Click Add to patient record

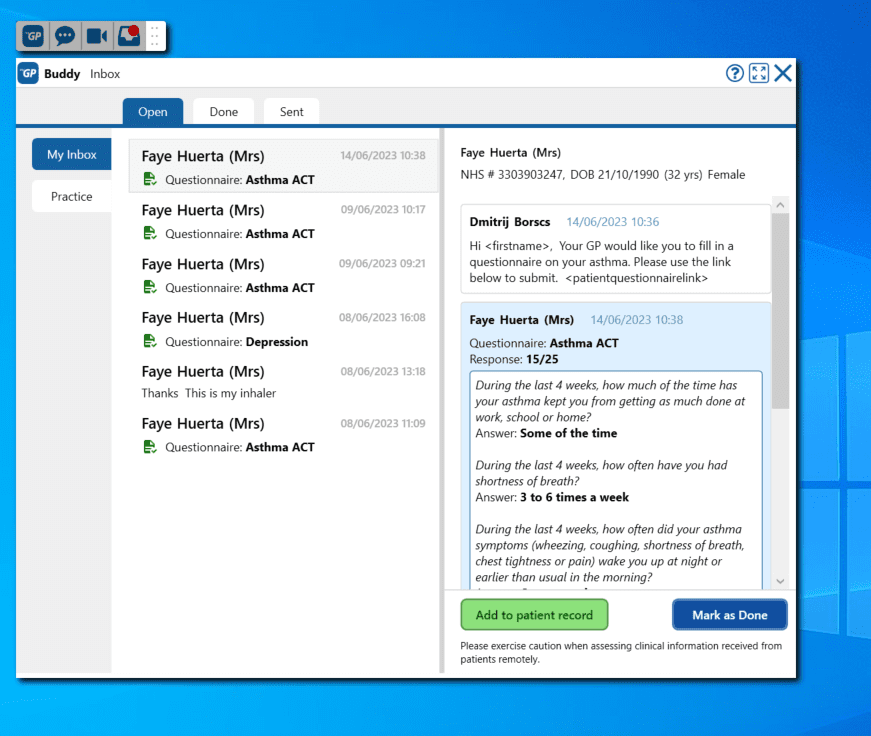coord(534,614)
